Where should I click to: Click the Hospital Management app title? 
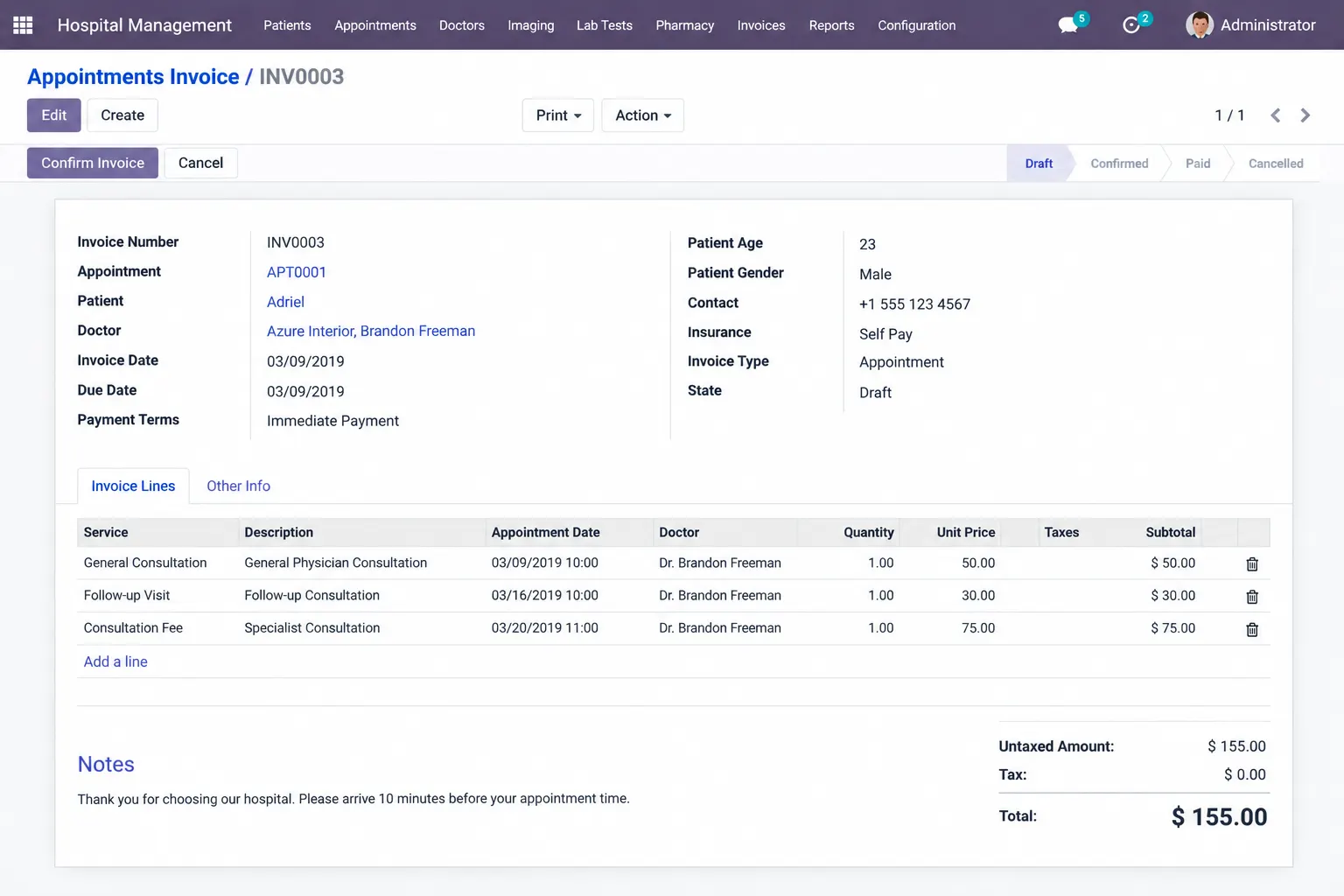144,25
